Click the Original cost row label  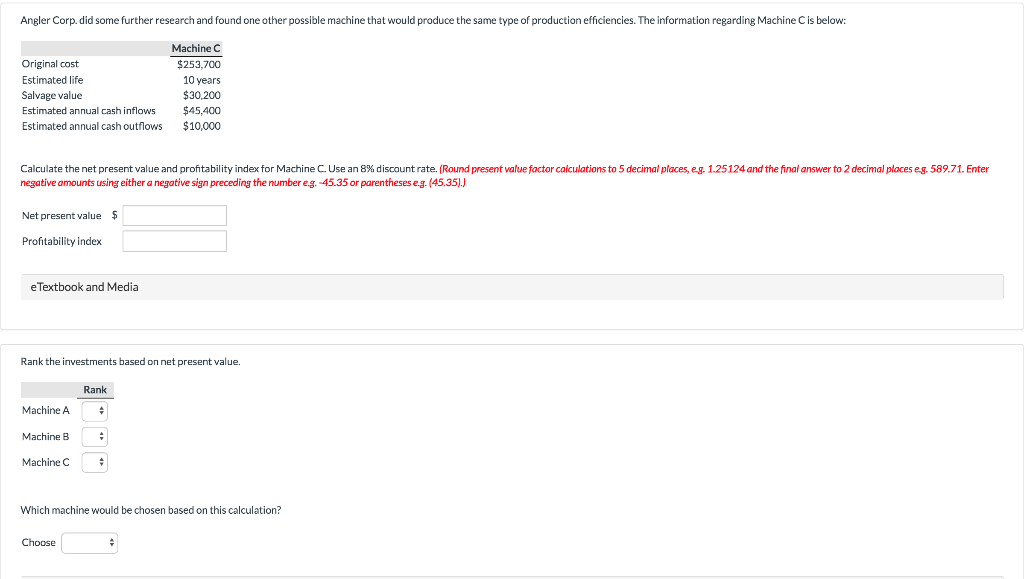50,64
